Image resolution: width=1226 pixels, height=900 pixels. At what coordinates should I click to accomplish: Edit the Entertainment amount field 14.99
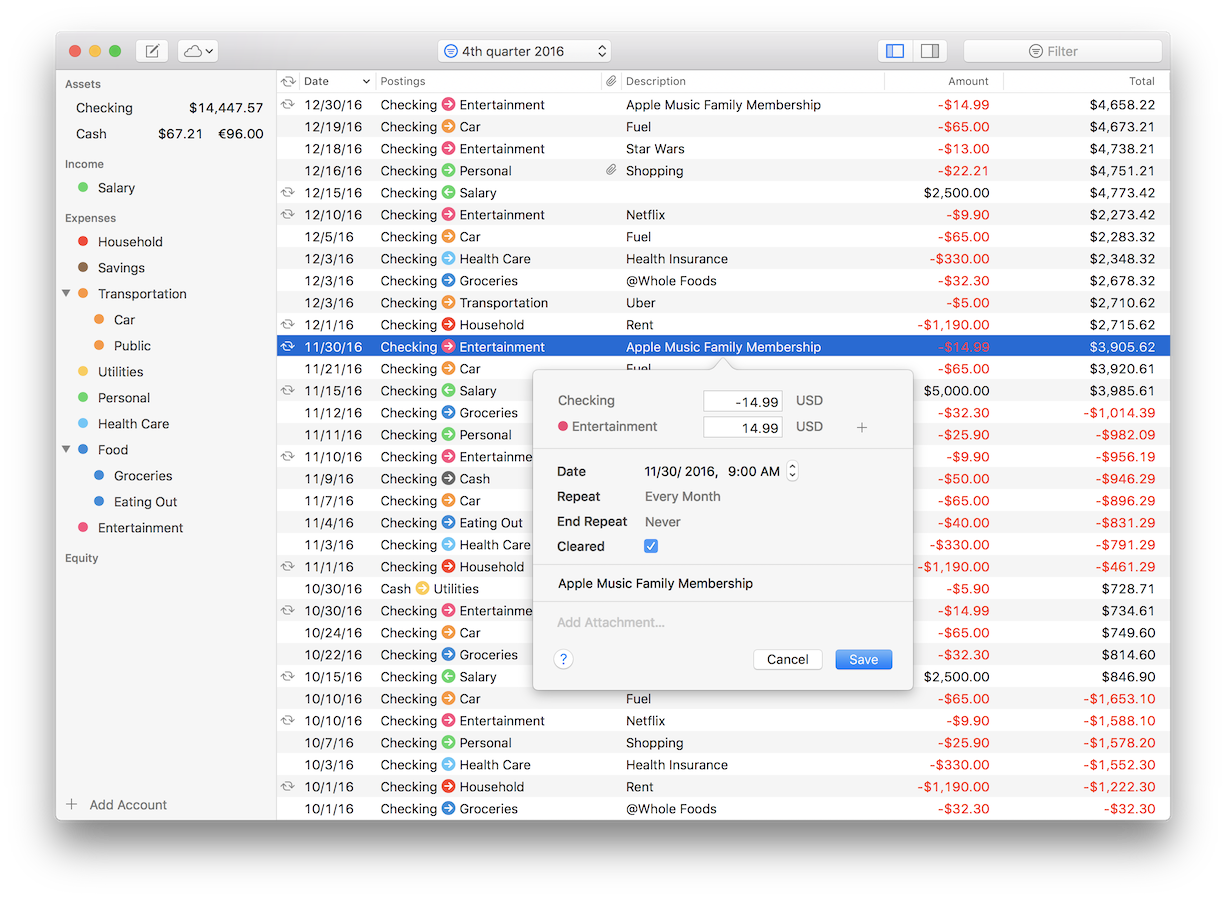point(743,427)
